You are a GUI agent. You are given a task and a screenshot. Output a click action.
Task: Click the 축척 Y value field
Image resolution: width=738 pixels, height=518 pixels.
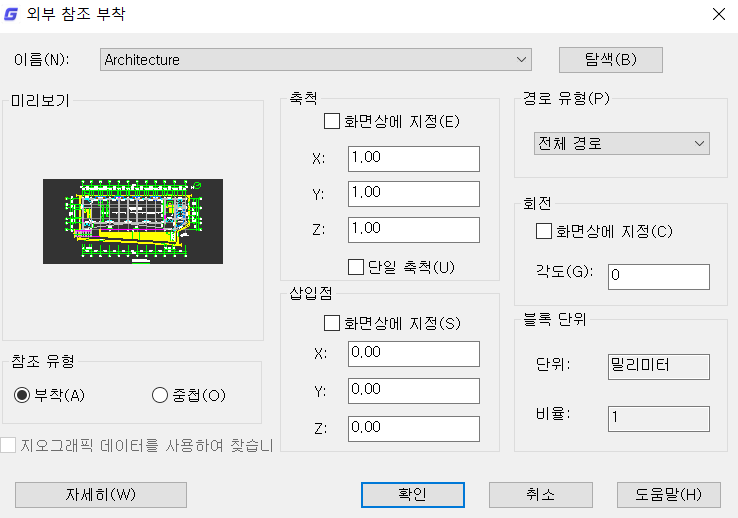[414, 194]
